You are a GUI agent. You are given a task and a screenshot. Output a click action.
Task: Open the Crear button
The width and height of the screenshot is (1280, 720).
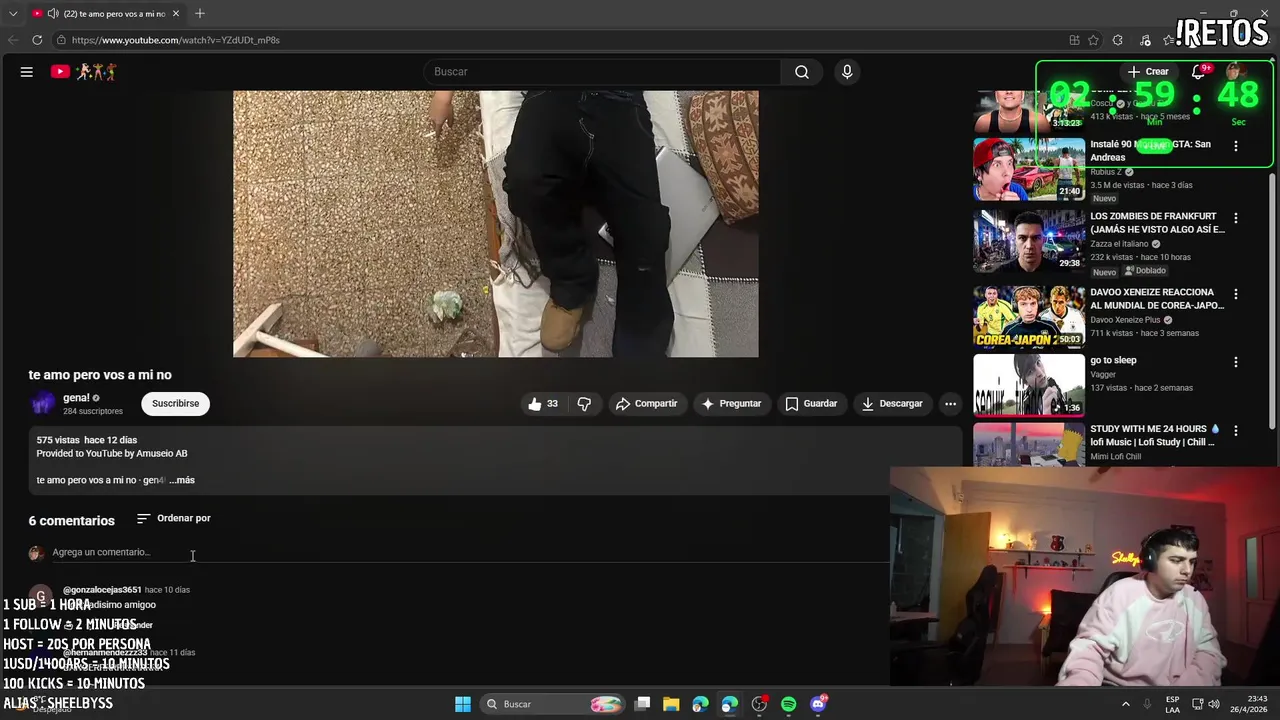(1148, 72)
